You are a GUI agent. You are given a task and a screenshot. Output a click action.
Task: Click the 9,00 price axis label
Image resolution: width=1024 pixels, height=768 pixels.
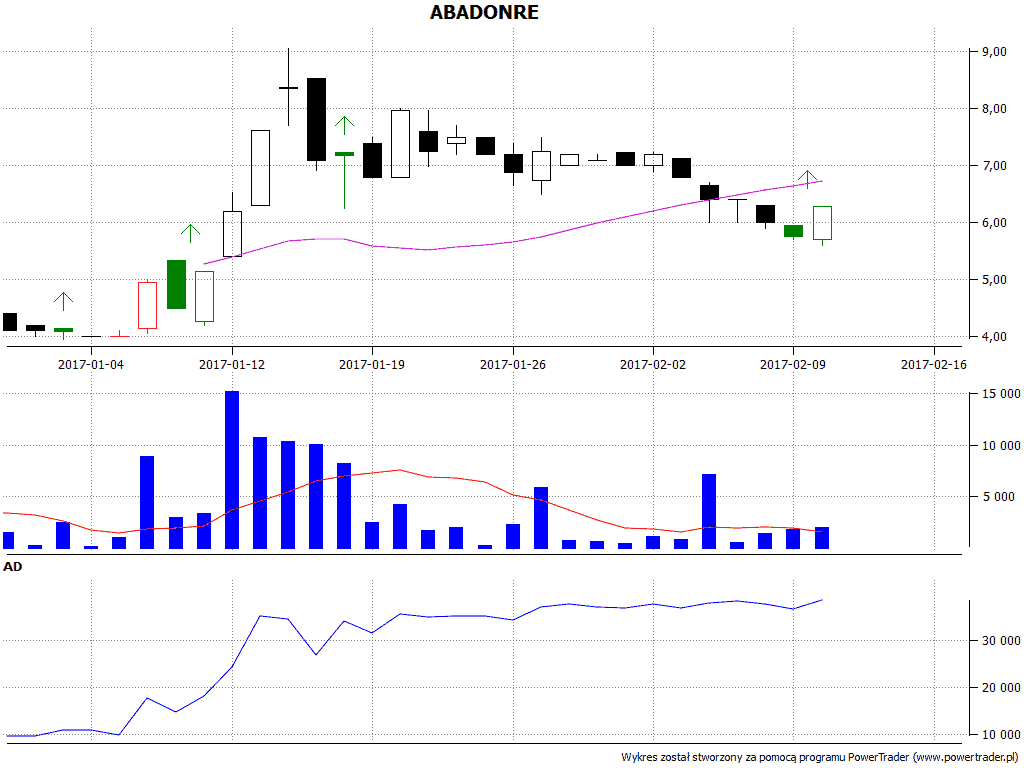click(994, 52)
